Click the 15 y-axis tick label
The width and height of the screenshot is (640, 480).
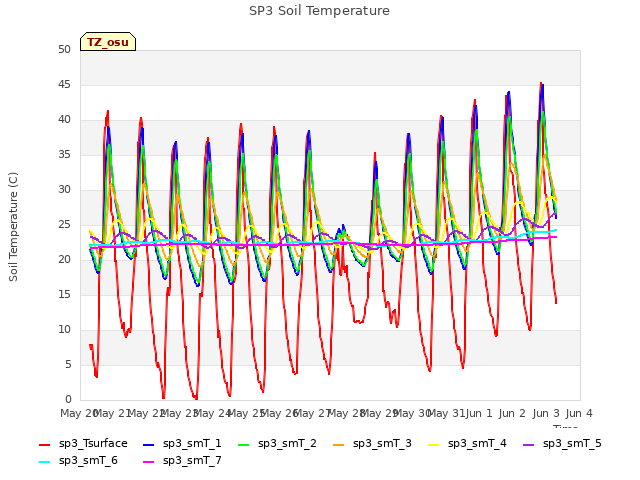tap(64, 294)
